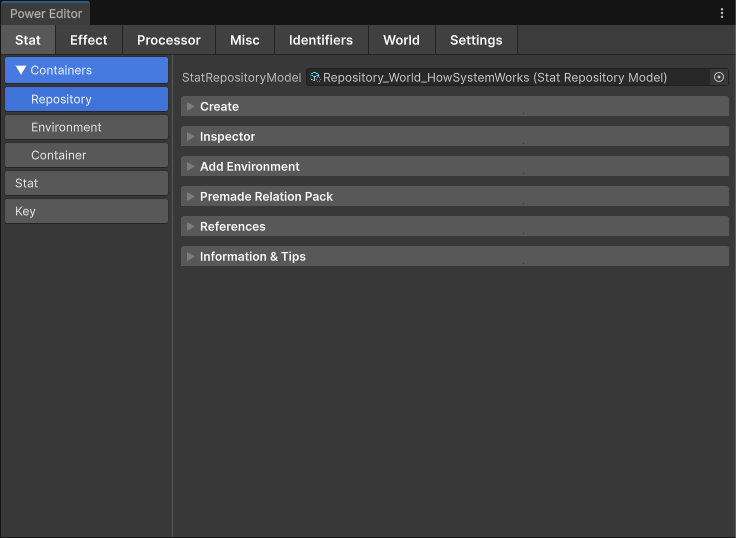This screenshot has height=538, width=736.
Task: Open the Misc tab
Action: 245,40
